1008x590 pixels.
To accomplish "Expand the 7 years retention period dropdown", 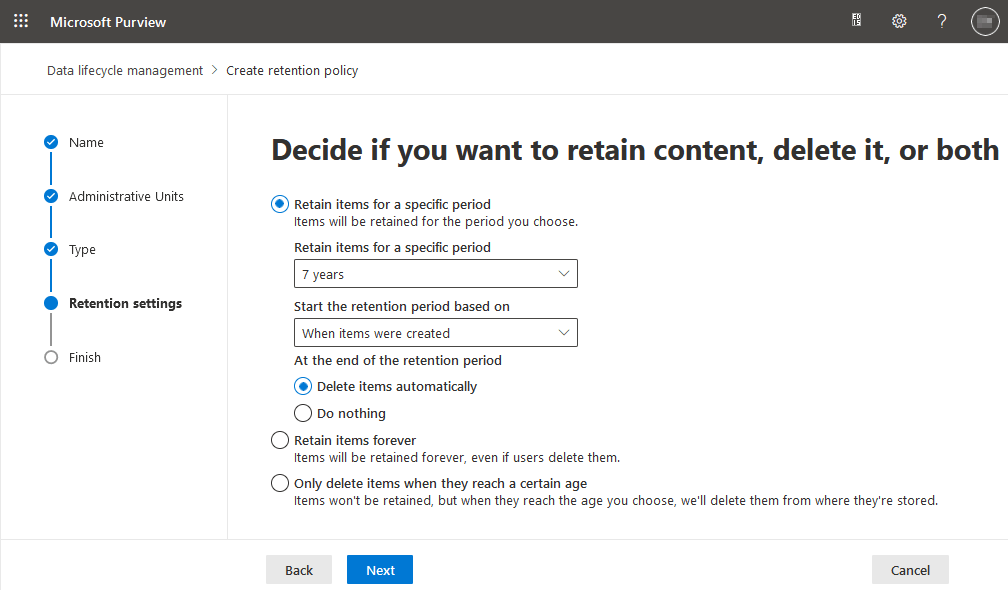I will coord(436,274).
